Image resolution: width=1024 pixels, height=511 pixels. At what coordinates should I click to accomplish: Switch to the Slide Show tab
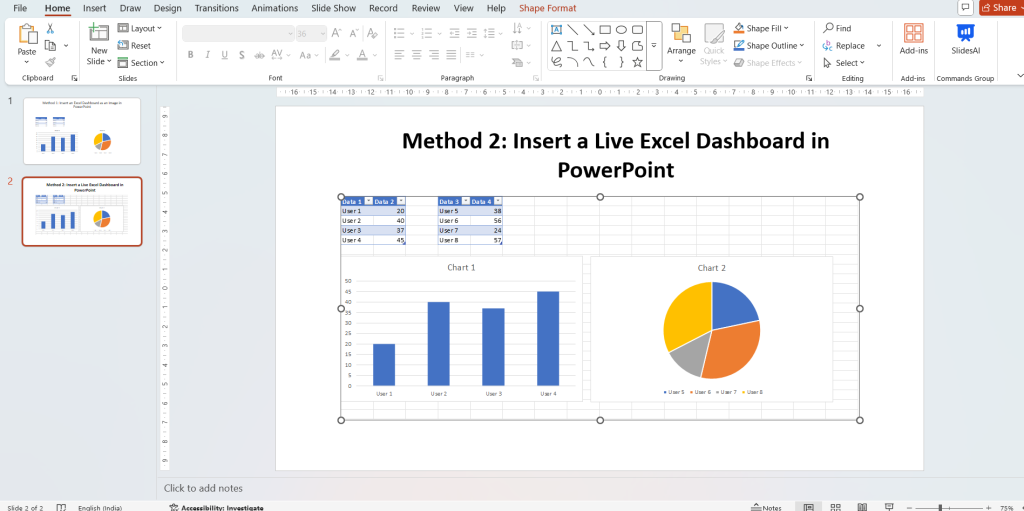[335, 8]
